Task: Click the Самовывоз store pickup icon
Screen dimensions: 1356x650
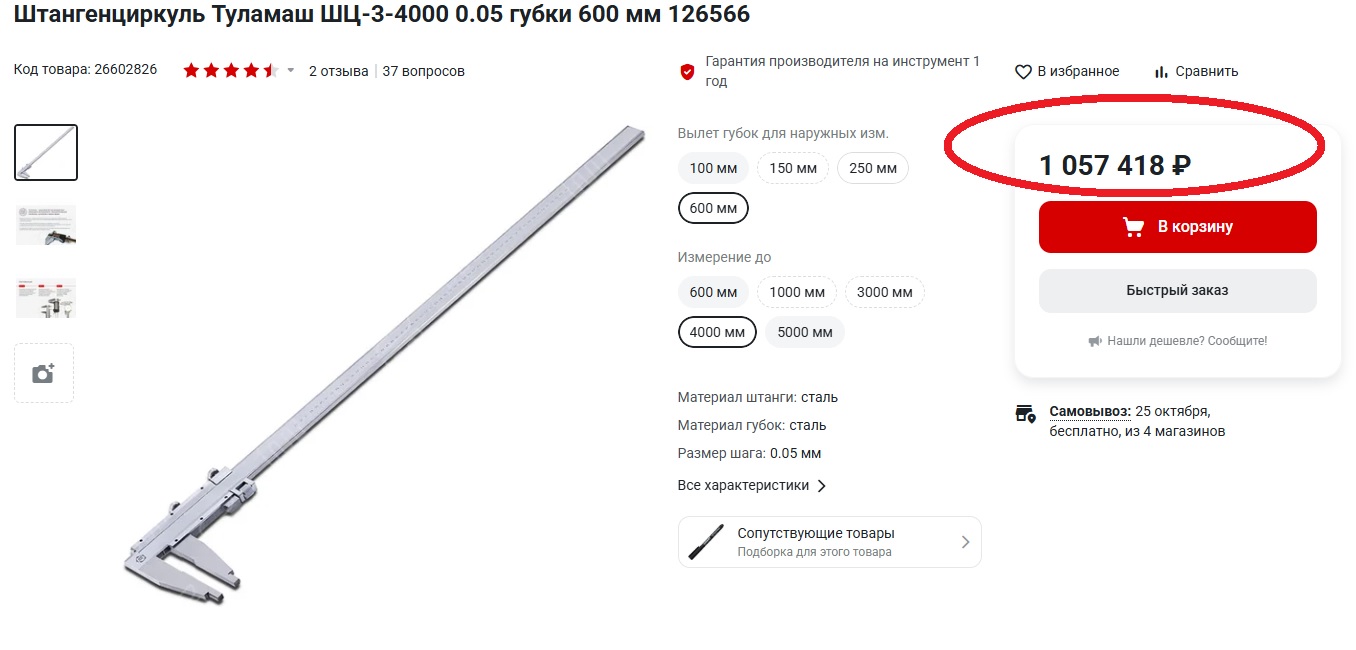Action: tap(1026, 413)
